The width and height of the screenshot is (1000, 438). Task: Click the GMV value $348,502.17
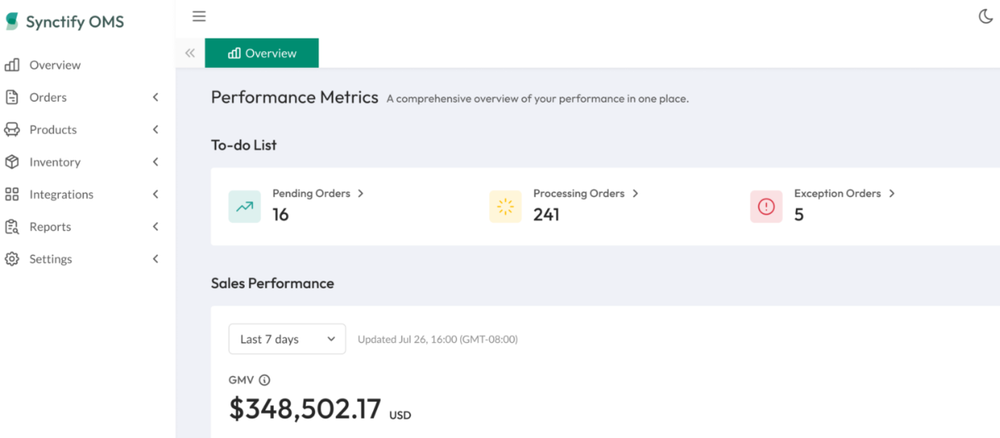(305, 409)
